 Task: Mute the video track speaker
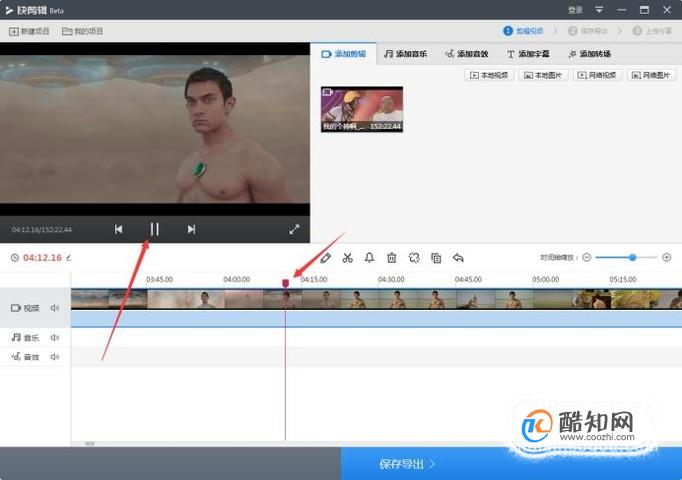point(55,308)
